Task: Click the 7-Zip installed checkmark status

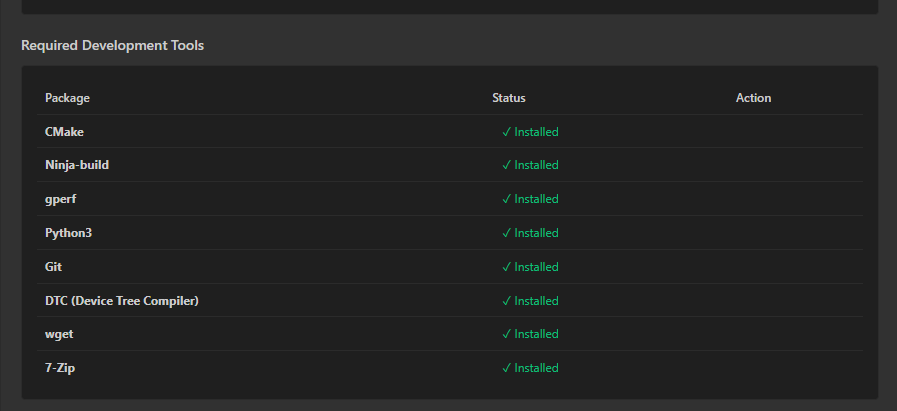Action: tap(530, 368)
